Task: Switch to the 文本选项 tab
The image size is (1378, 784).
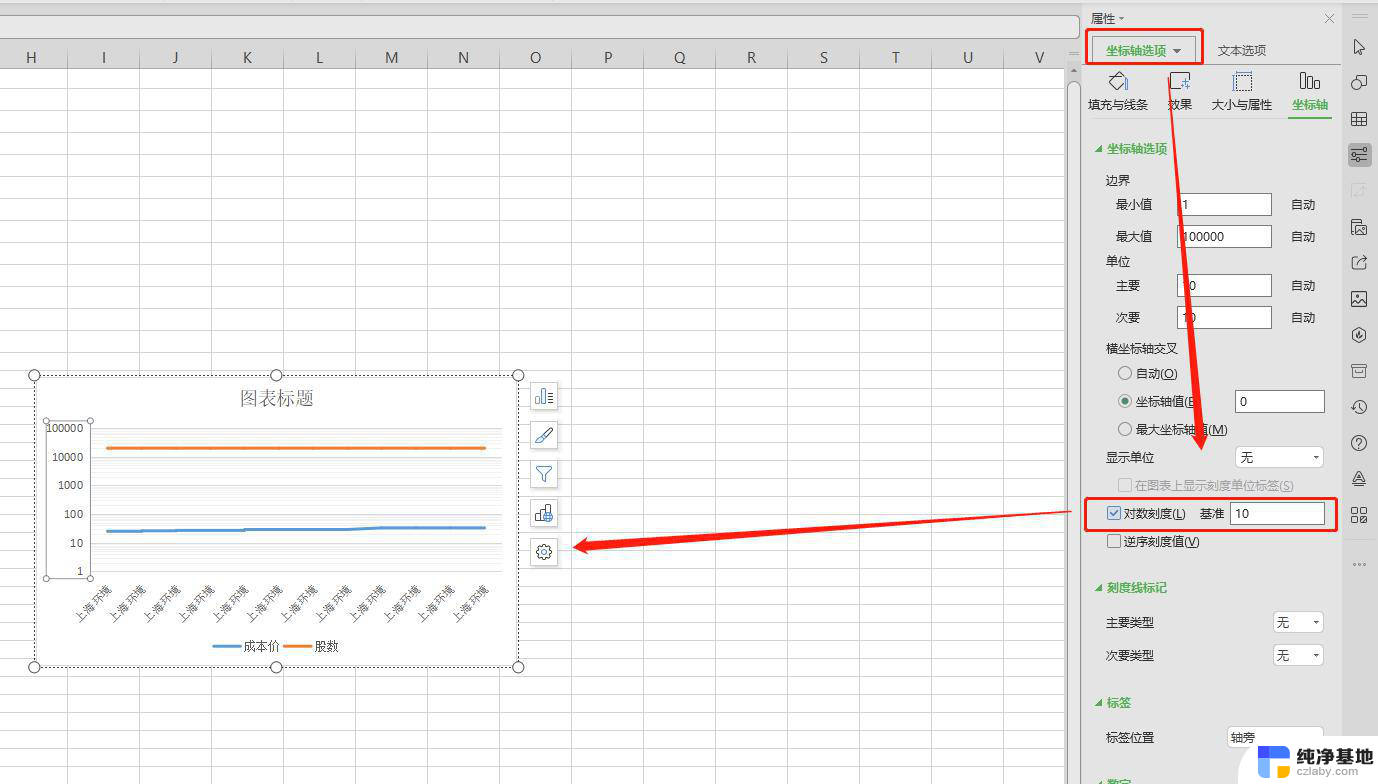Action: pyautogui.click(x=1242, y=50)
